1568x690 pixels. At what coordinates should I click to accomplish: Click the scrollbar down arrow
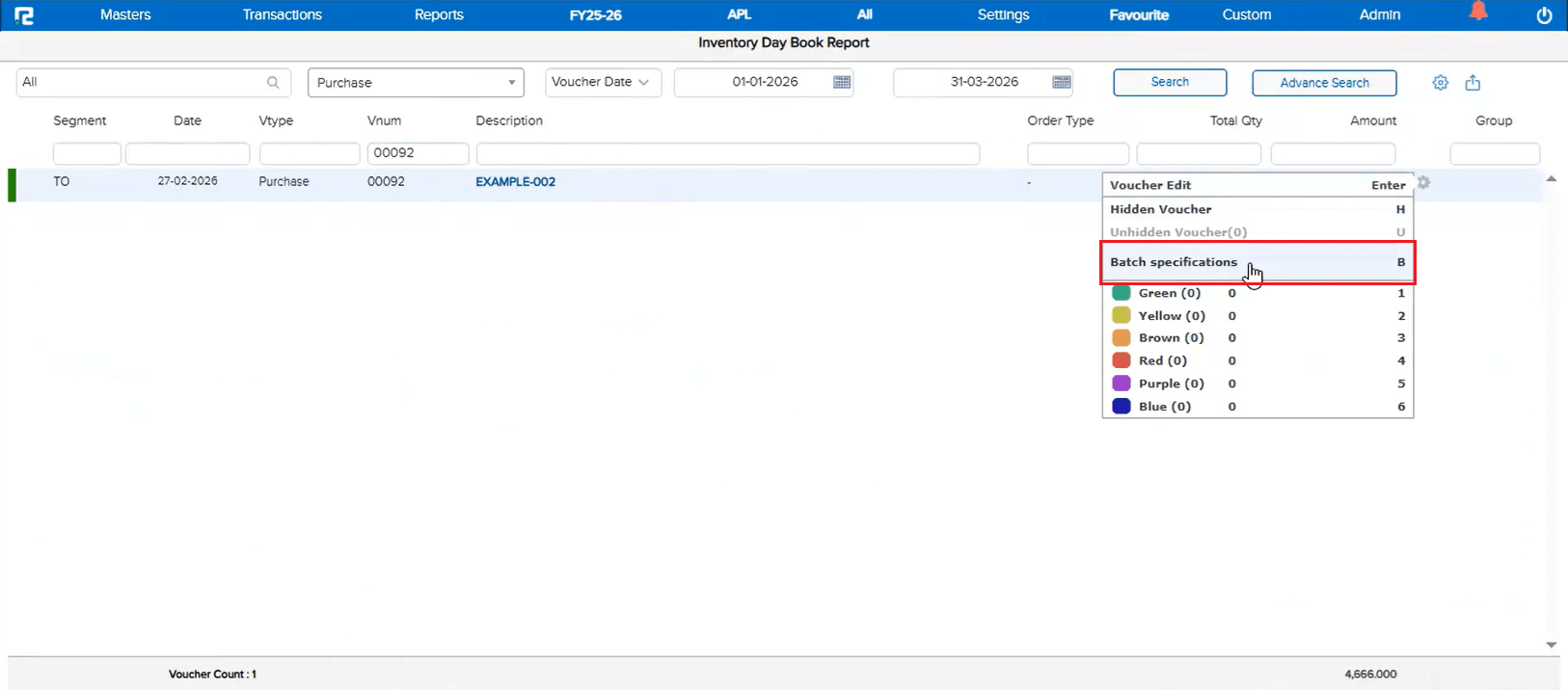pyautogui.click(x=1551, y=645)
